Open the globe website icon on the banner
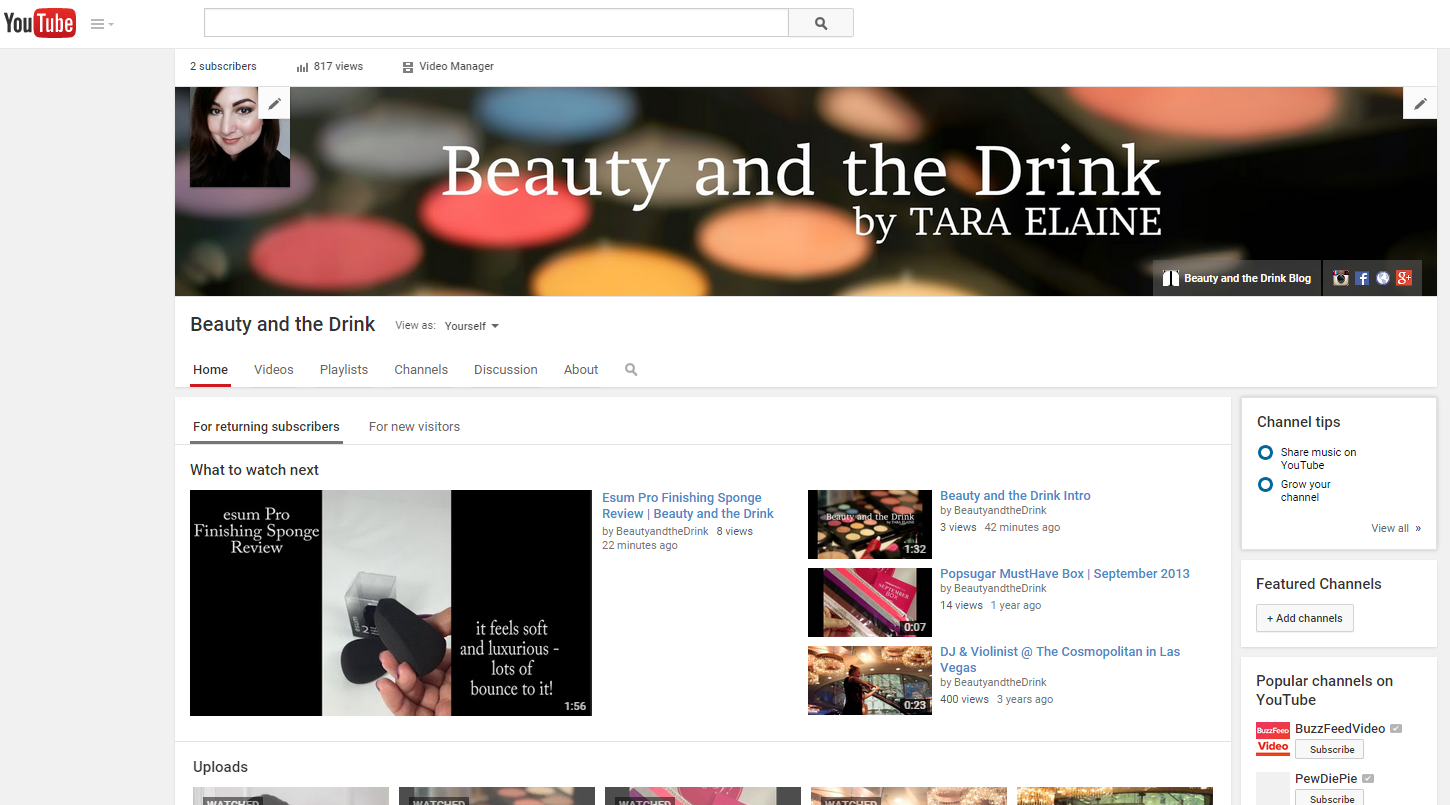This screenshot has height=805, width=1450. tap(1383, 278)
